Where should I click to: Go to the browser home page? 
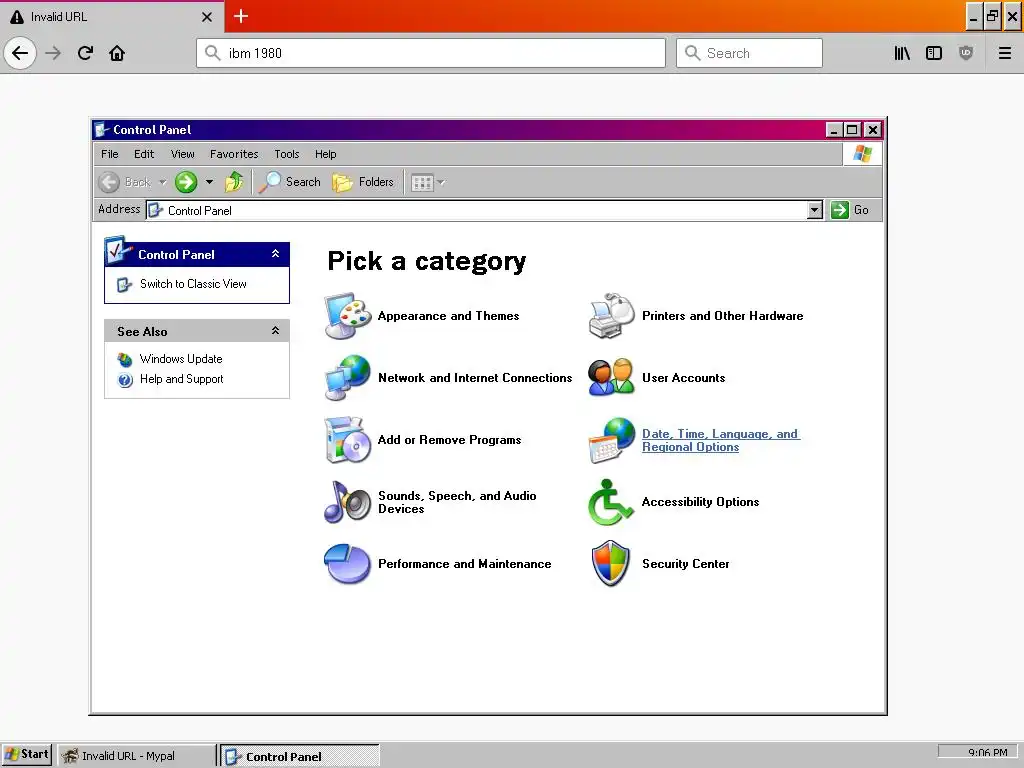(117, 53)
